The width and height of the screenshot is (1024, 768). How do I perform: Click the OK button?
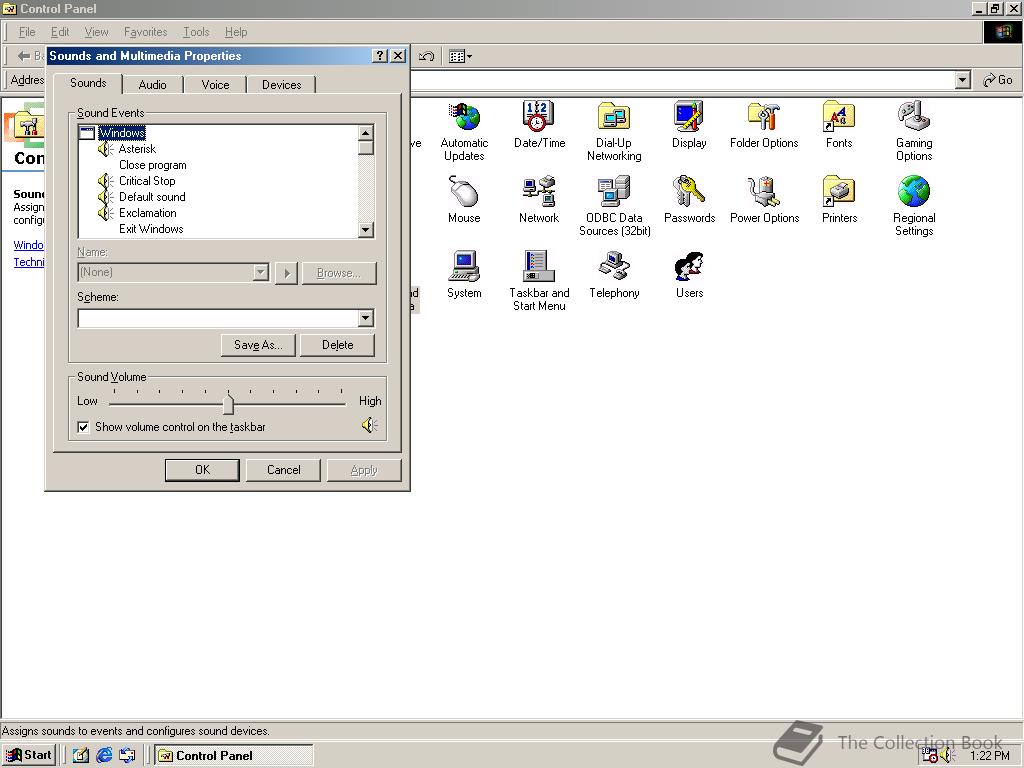click(x=202, y=470)
